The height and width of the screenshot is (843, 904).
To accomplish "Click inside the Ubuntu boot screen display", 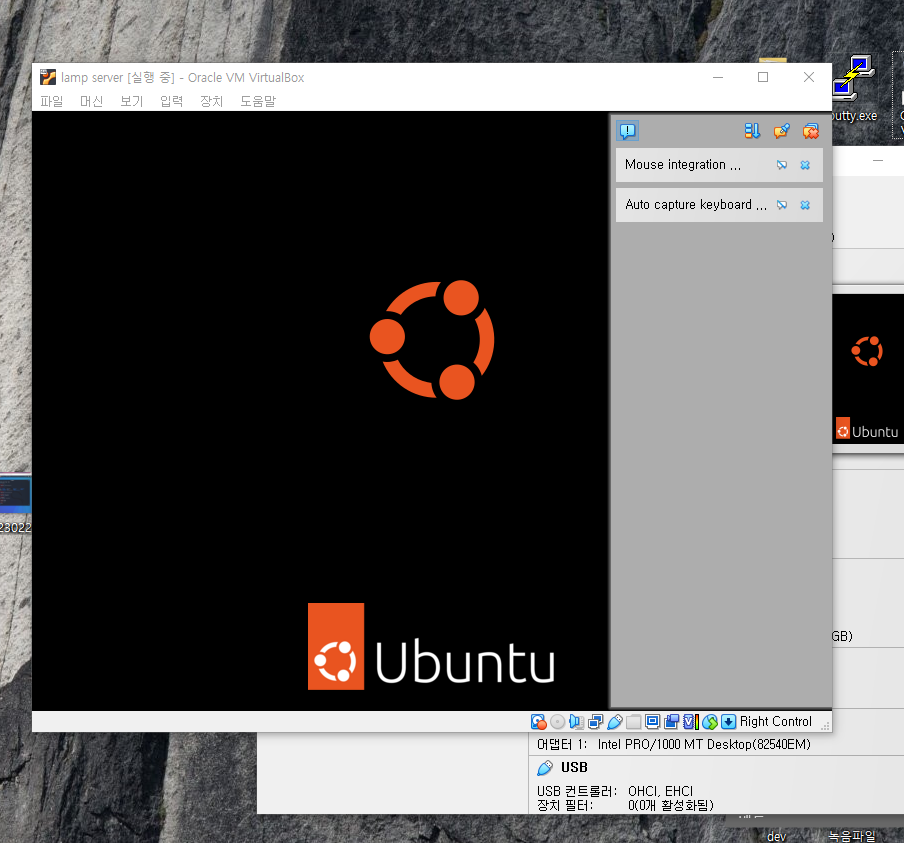I will (320, 411).
